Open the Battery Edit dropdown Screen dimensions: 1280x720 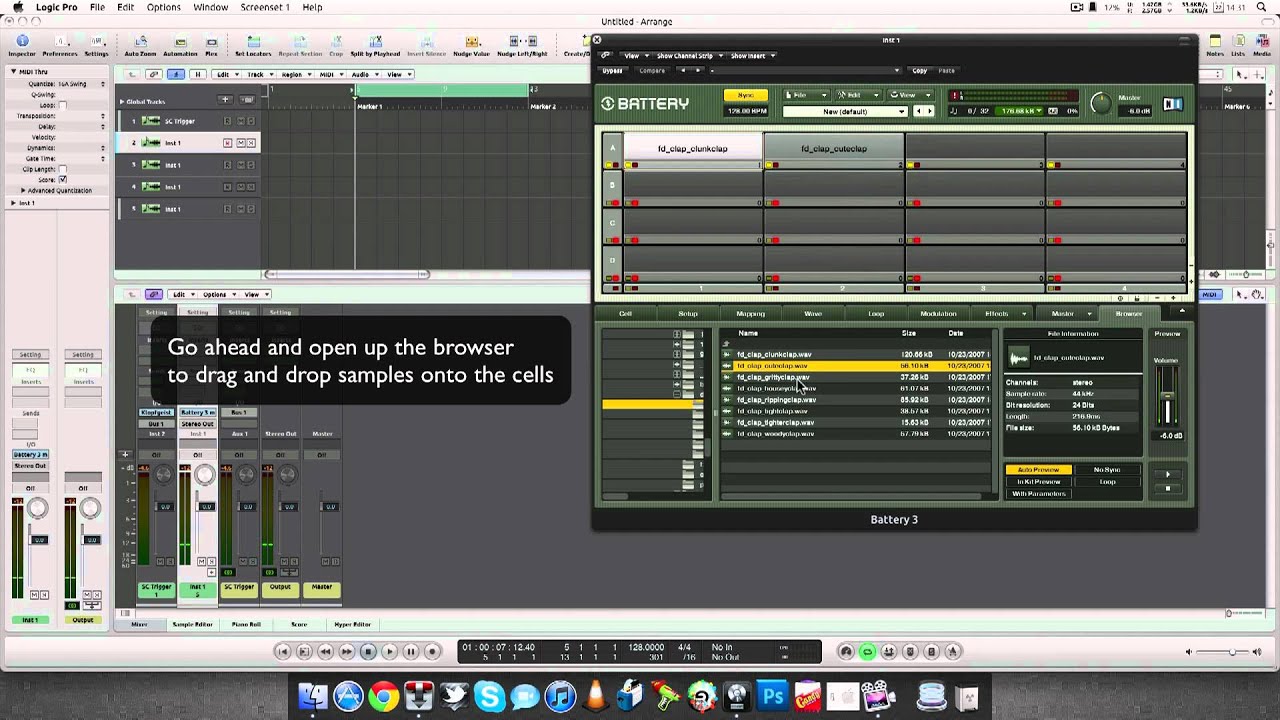click(858, 95)
